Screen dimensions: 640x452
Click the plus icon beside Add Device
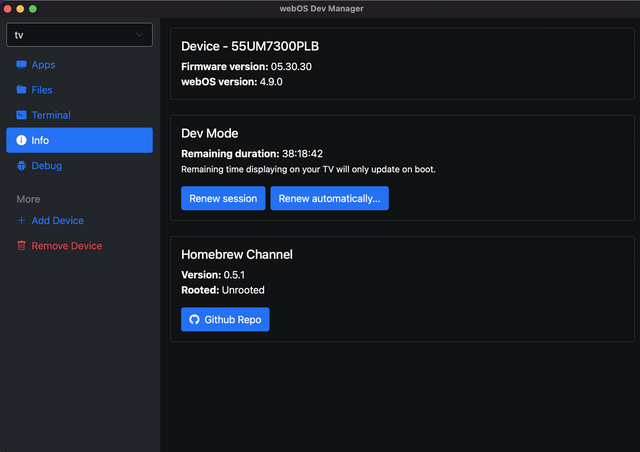21,221
